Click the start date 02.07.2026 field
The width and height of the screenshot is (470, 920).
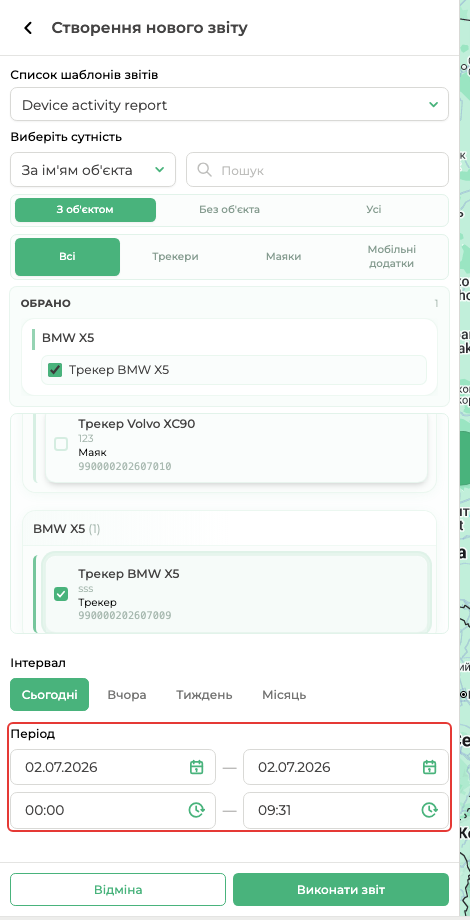[113, 767]
